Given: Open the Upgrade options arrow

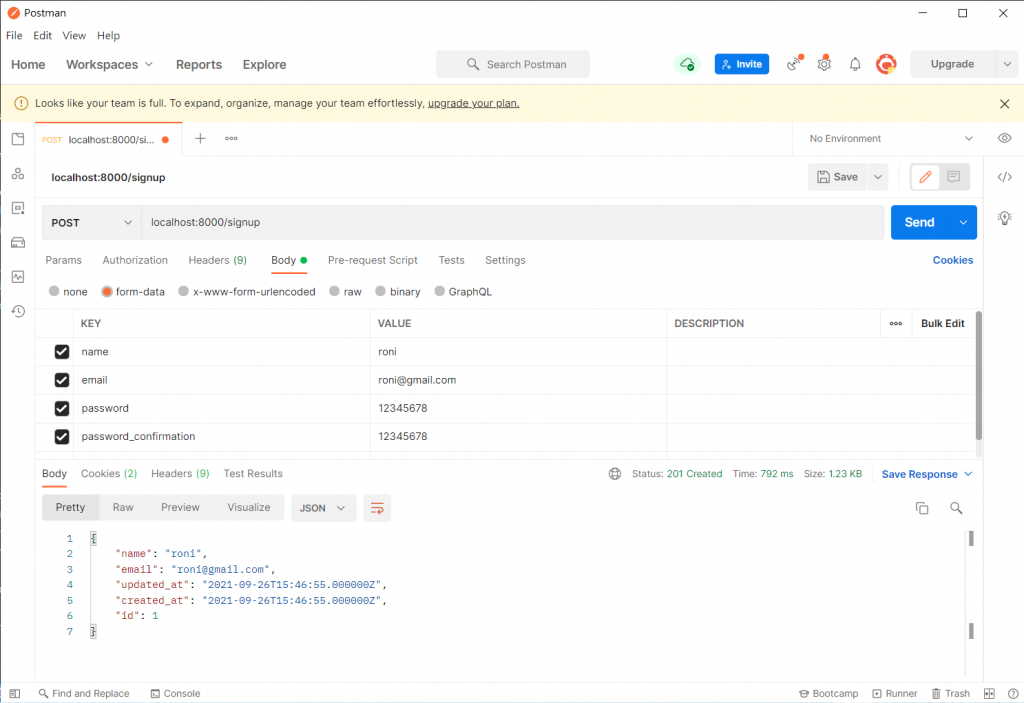Looking at the screenshot, I should click(1007, 64).
